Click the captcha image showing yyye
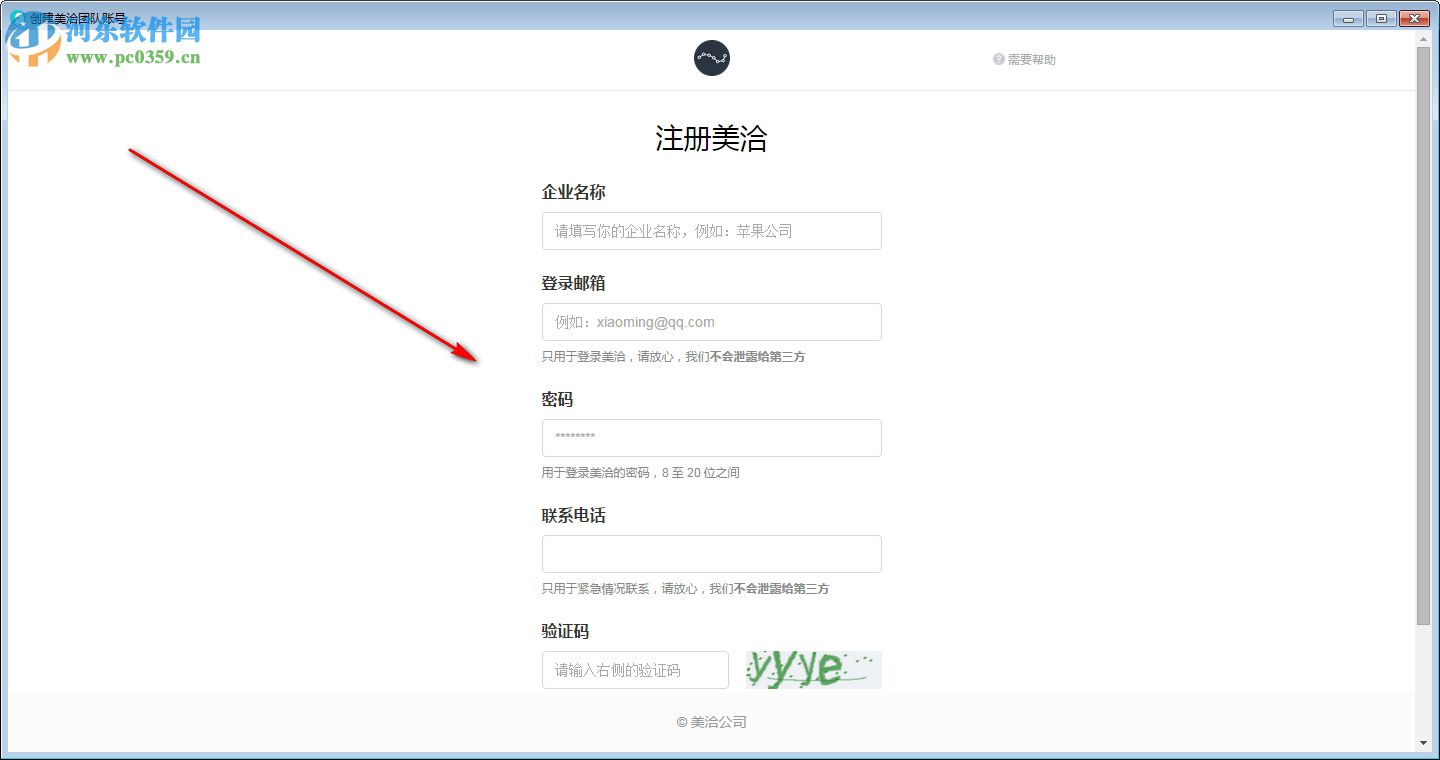 tap(812, 668)
